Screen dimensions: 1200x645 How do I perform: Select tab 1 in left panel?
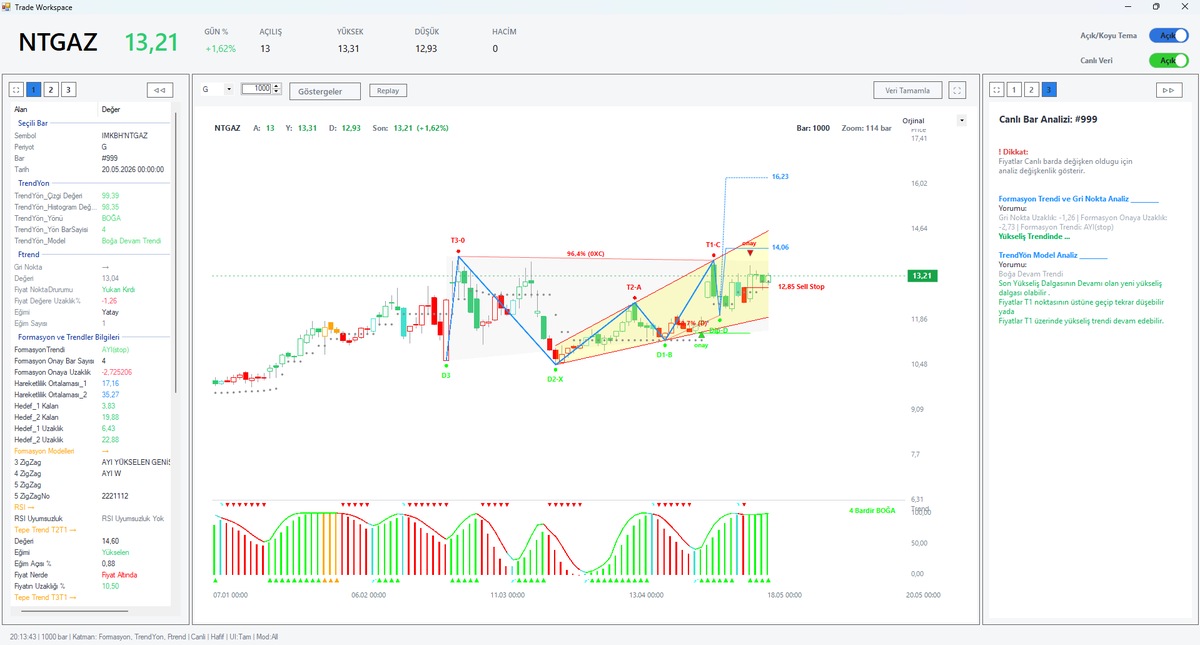pyautogui.click(x=34, y=89)
